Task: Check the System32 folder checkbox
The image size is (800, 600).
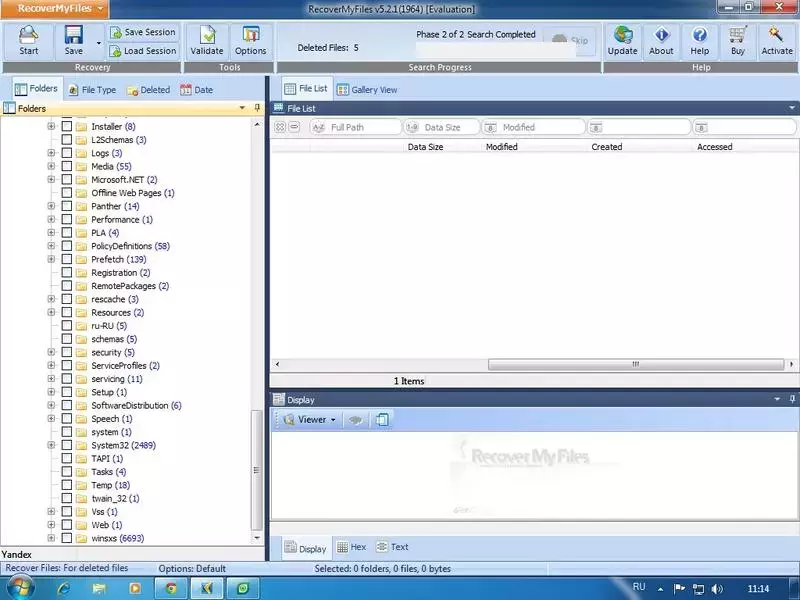Action: [x=67, y=445]
